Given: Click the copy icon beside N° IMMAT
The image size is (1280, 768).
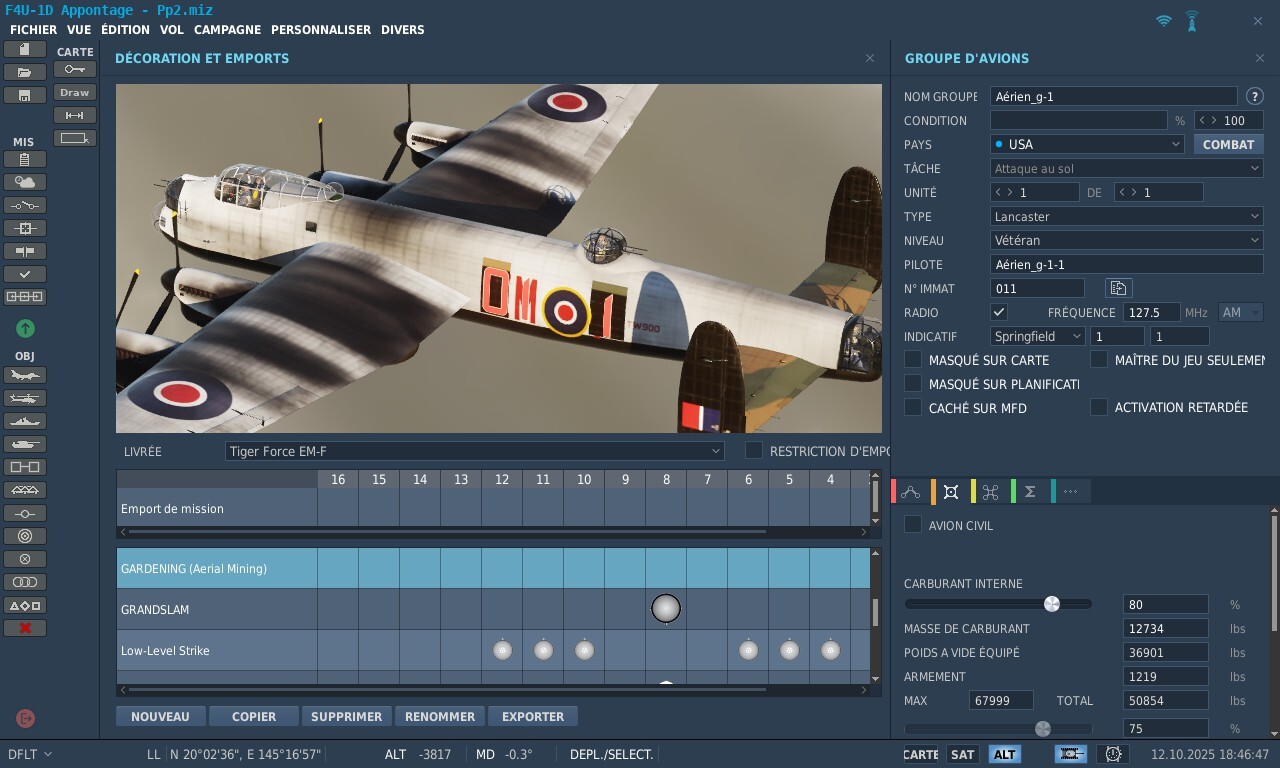Looking at the screenshot, I should tap(1117, 288).
